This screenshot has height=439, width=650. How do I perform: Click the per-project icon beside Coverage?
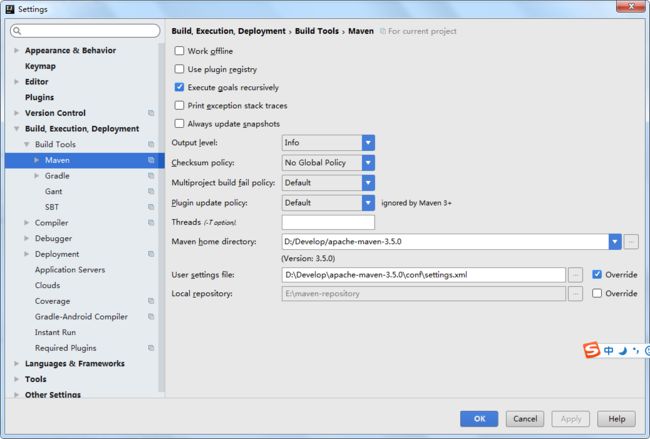click(x=151, y=301)
